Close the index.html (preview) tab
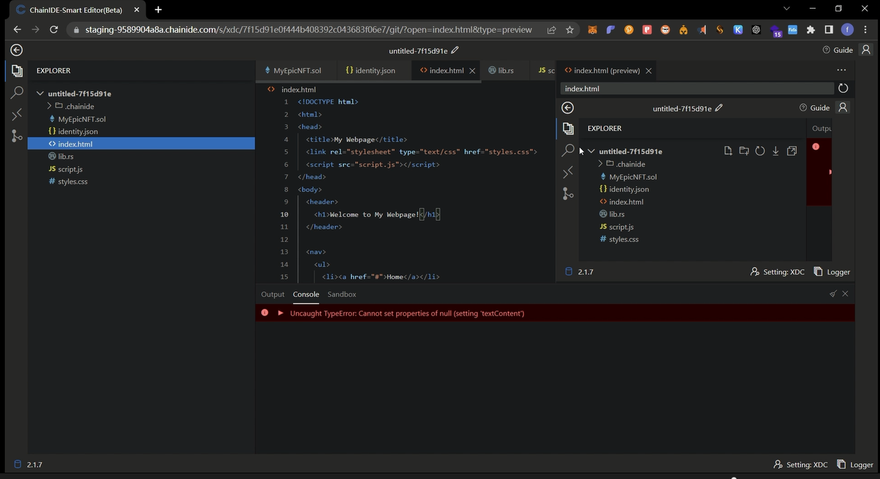Screen dimensions: 880x479 (649, 71)
